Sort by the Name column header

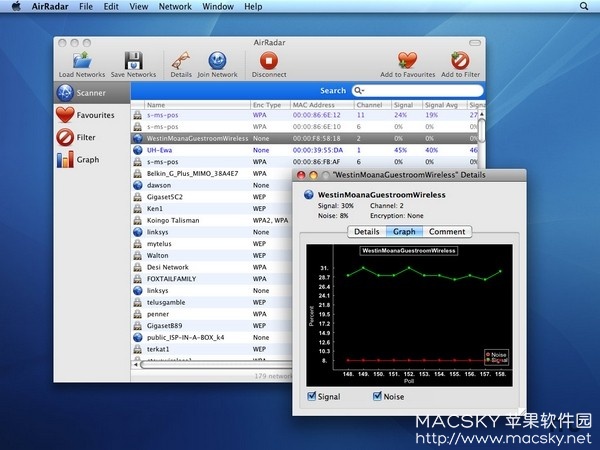(x=197, y=105)
